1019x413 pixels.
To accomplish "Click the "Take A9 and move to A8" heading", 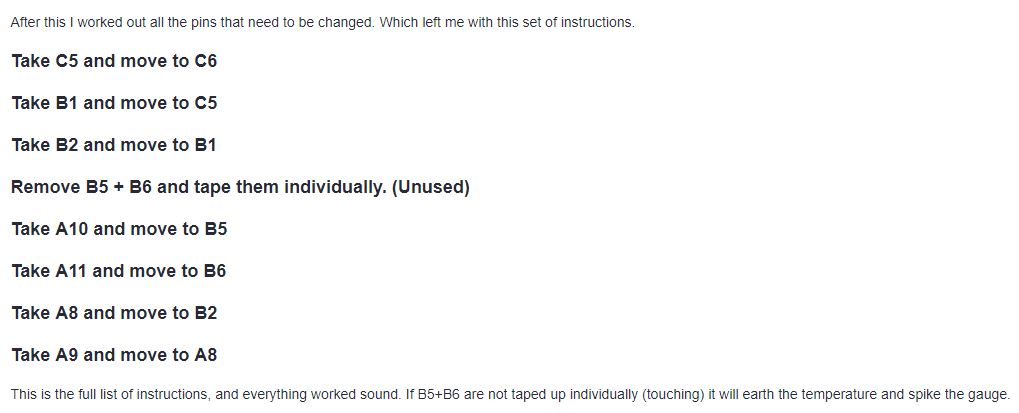I will pos(114,355).
